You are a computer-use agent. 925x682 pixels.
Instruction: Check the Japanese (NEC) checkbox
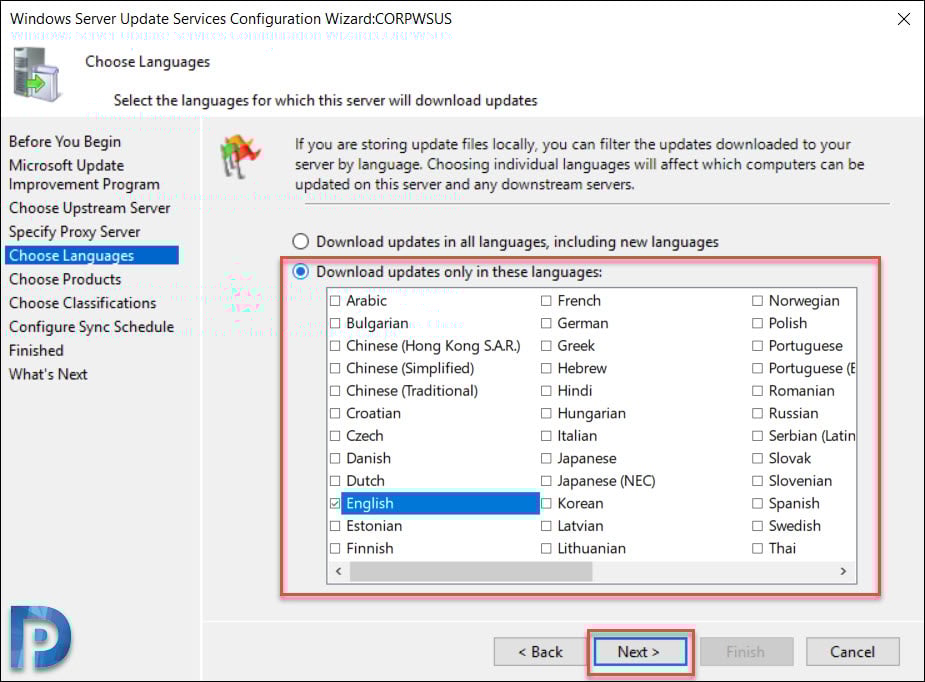click(546, 481)
